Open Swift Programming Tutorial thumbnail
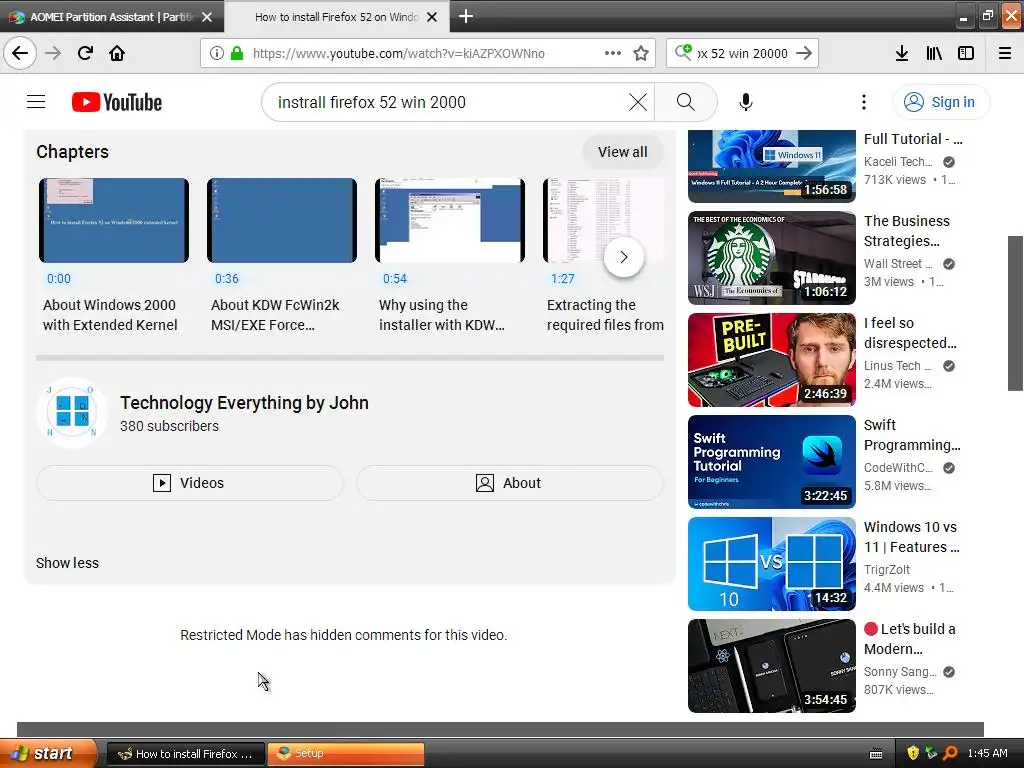The image size is (1024, 768). point(771,462)
